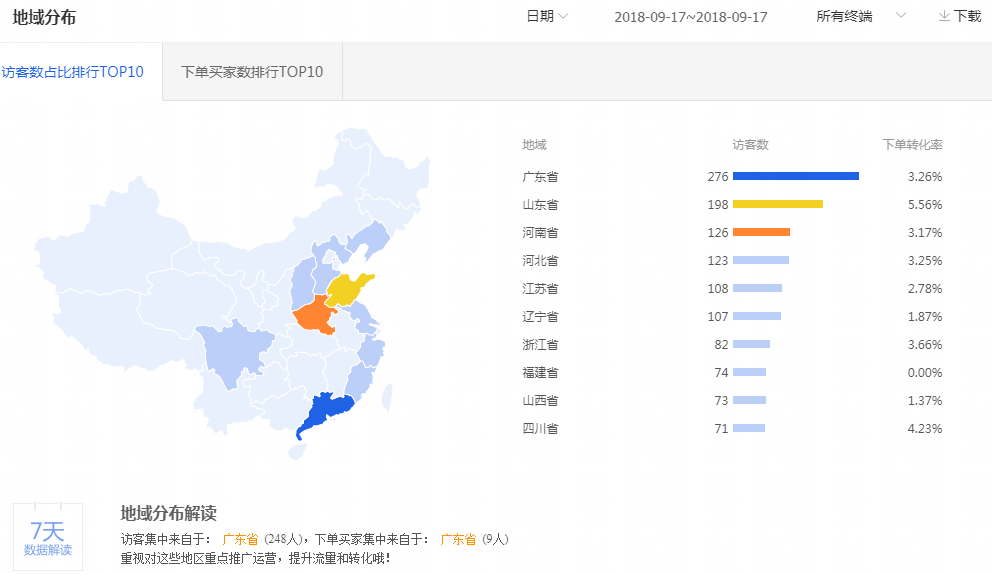The height and width of the screenshot is (574, 992).
Task: Click the 辽宁省 visitor bar
Action: [x=757, y=316]
